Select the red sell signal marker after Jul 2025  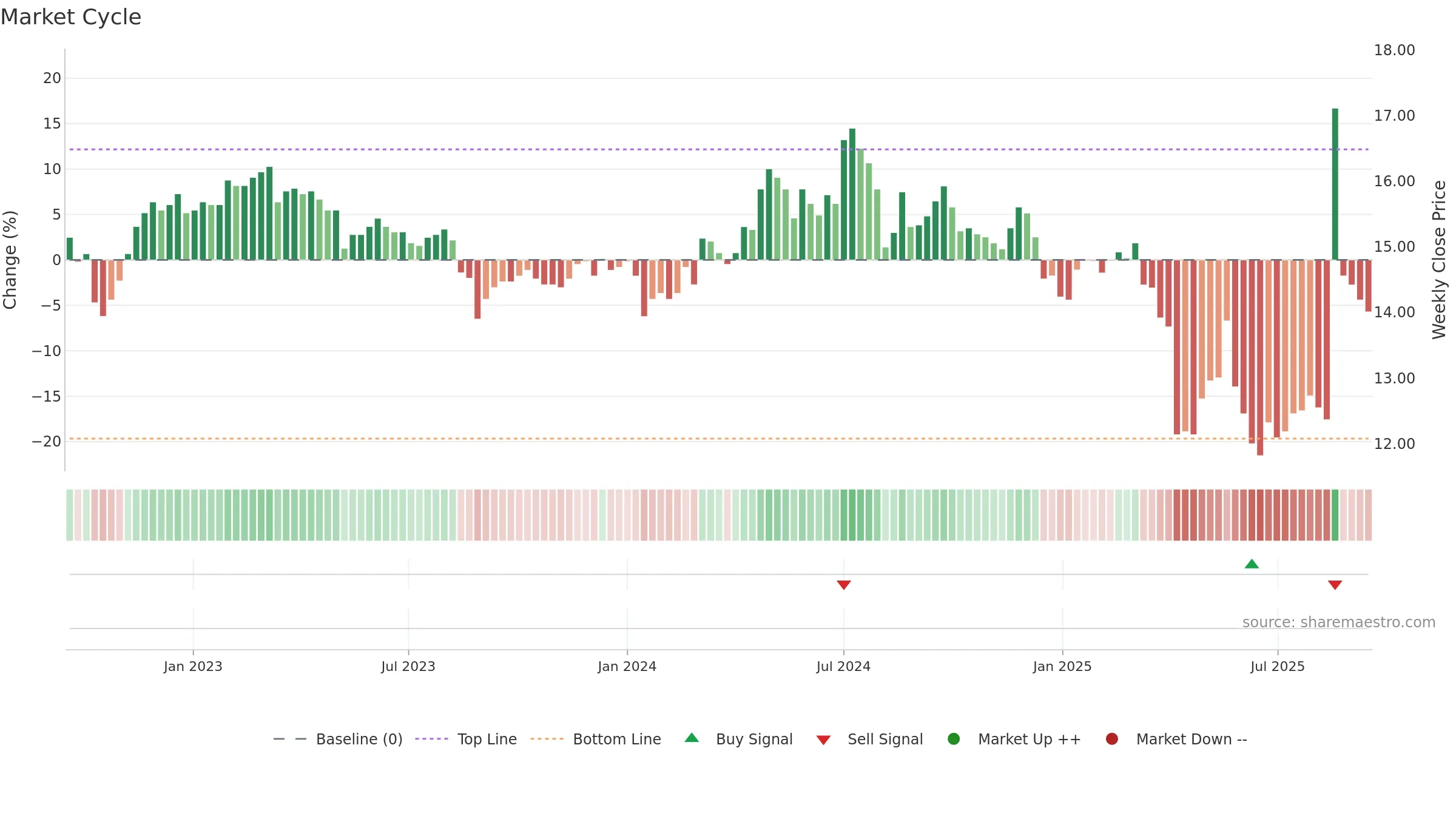pos(1335,585)
